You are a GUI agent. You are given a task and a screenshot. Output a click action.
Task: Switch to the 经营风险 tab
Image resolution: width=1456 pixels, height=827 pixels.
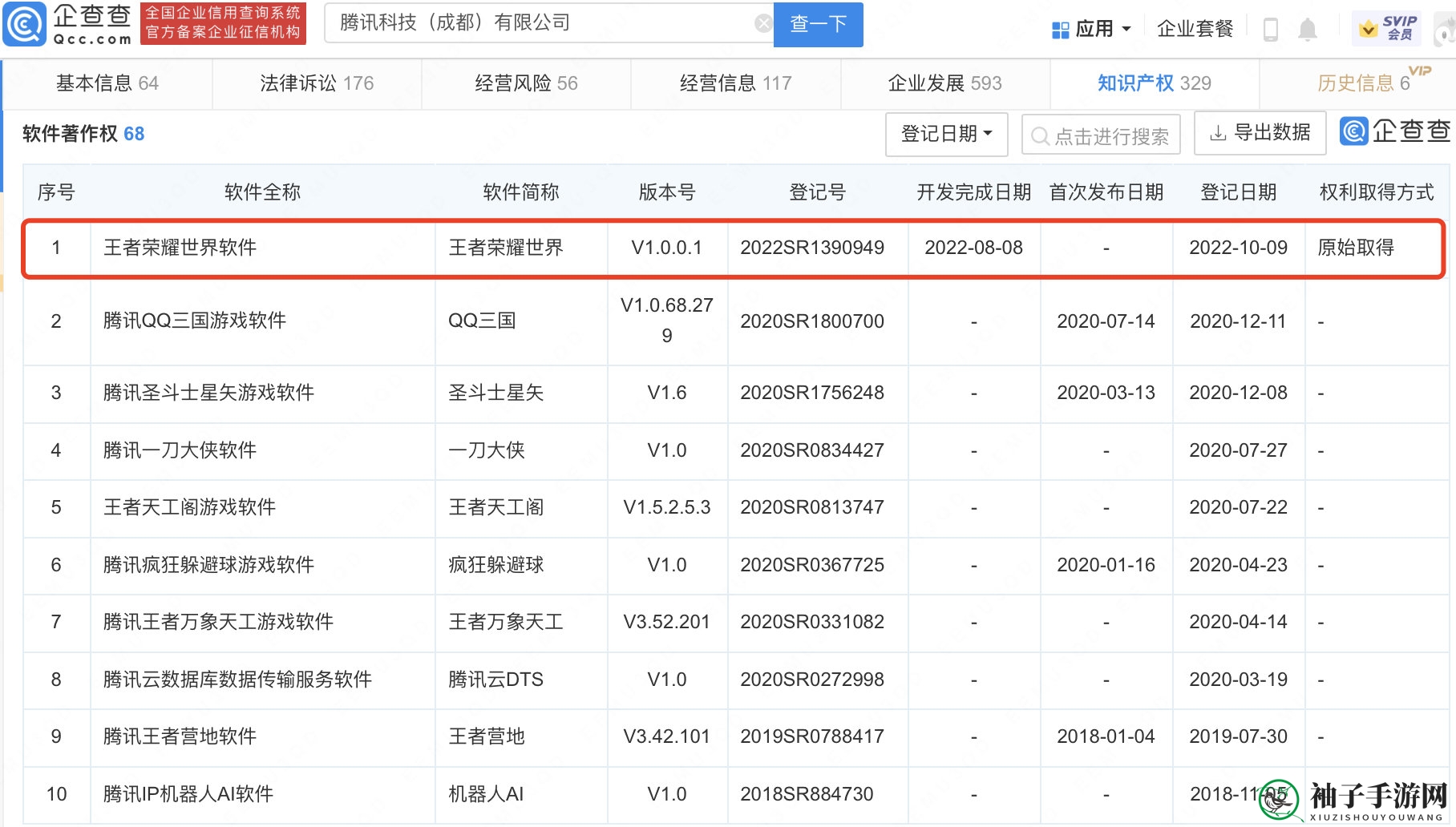tap(526, 83)
